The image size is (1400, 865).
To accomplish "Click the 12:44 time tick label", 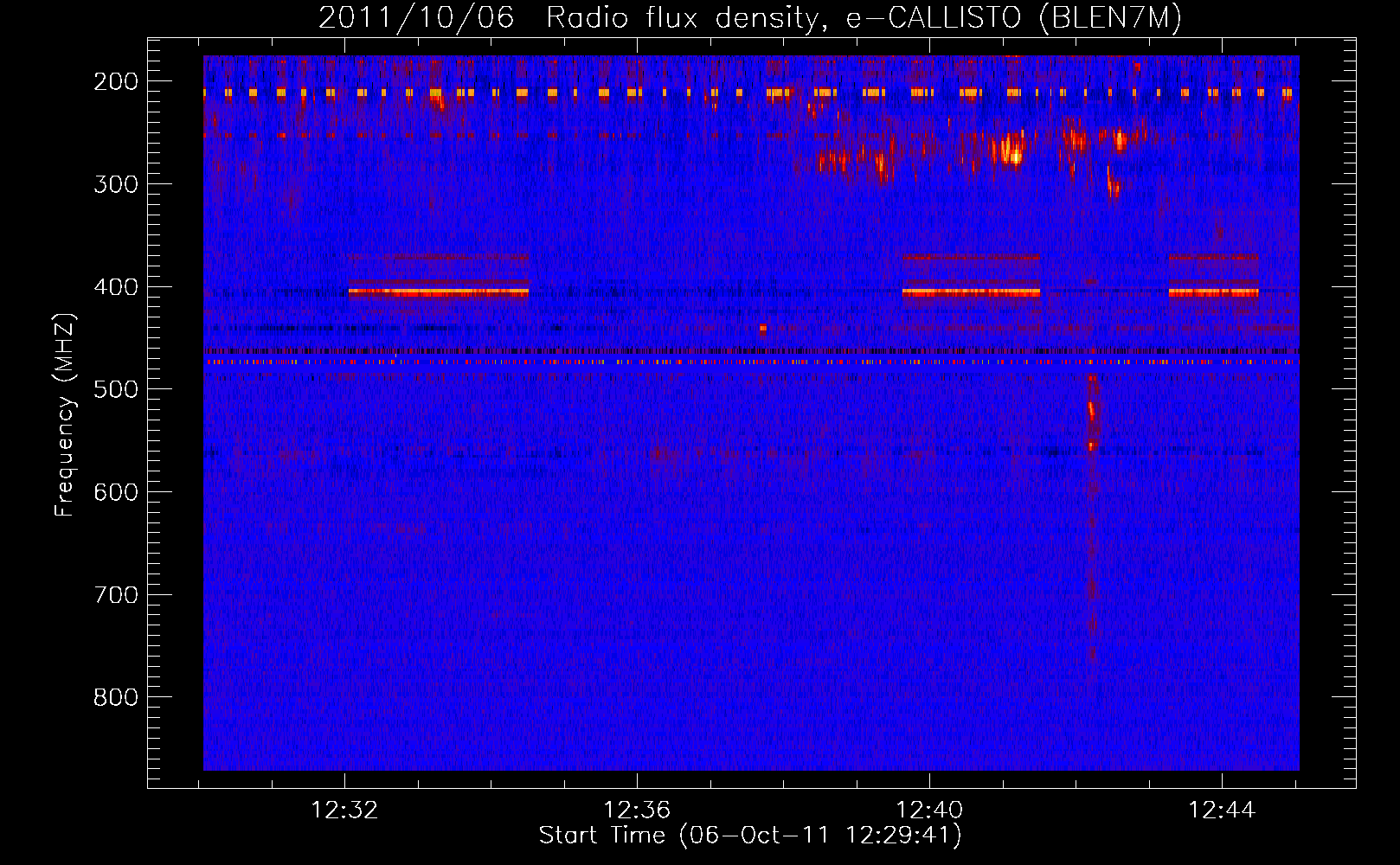I will click(1222, 811).
